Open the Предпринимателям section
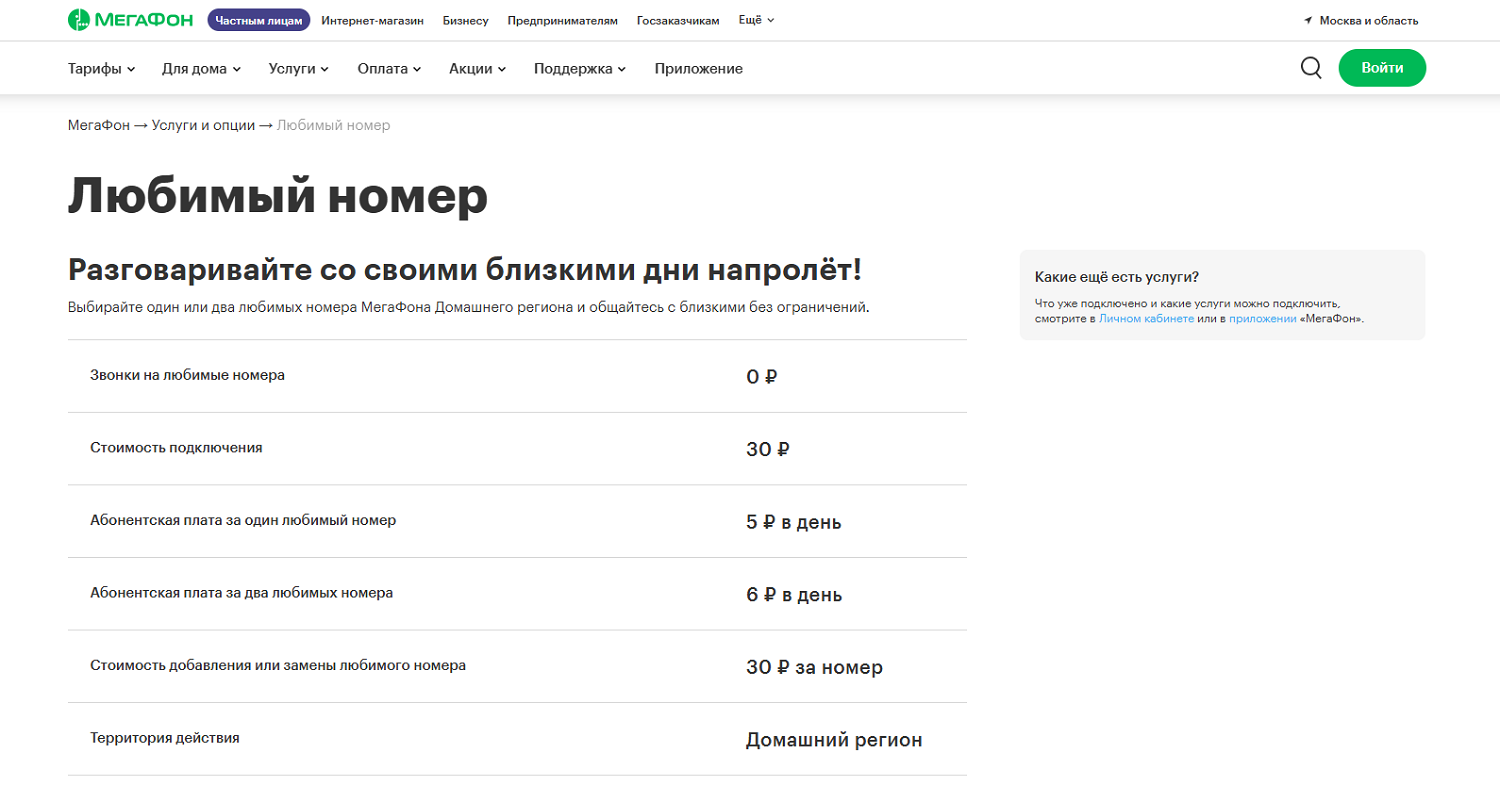Image resolution: width=1500 pixels, height=786 pixels. (x=563, y=20)
